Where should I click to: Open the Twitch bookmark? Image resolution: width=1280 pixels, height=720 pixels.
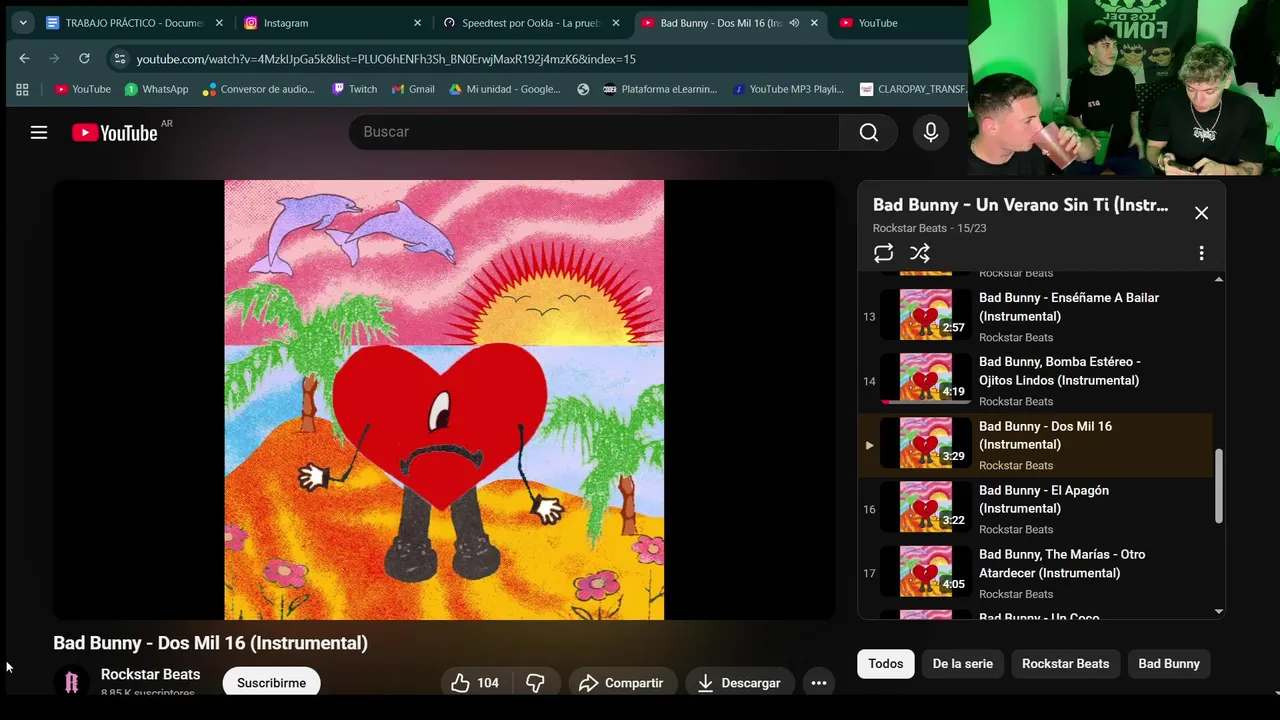pyautogui.click(x=355, y=89)
